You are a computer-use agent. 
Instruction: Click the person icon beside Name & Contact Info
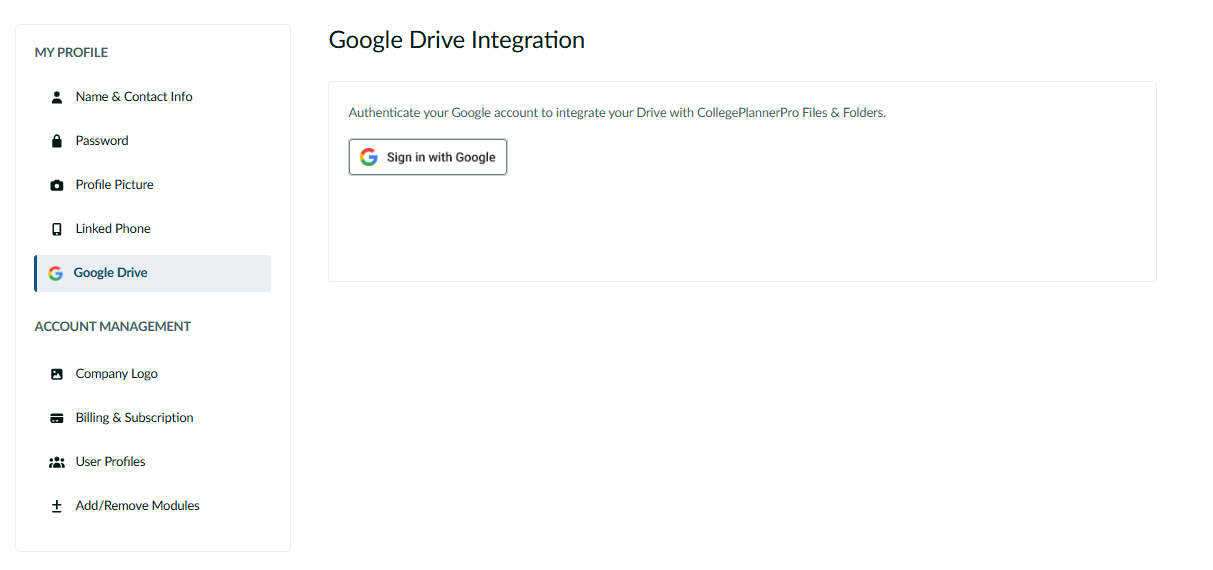pyautogui.click(x=57, y=97)
